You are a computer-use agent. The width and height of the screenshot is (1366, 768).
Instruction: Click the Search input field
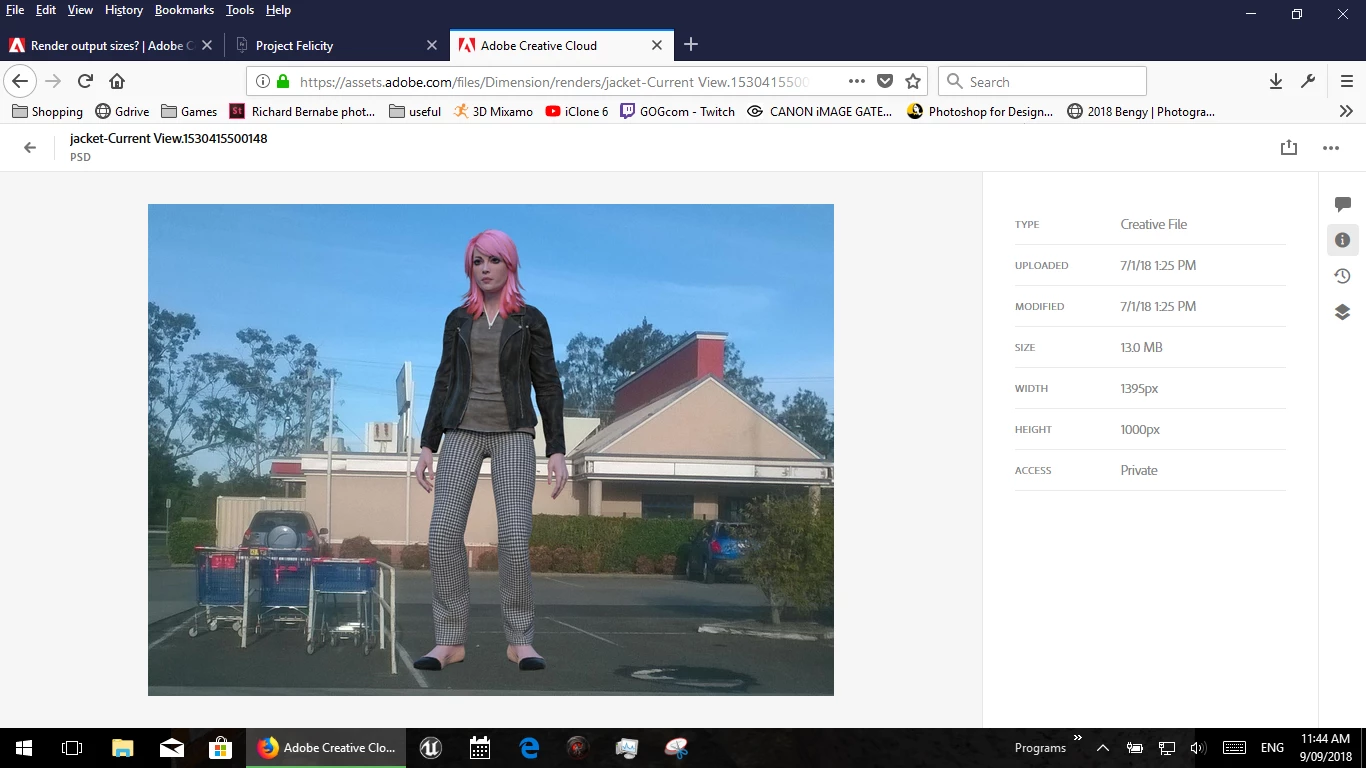pyautogui.click(x=1042, y=81)
